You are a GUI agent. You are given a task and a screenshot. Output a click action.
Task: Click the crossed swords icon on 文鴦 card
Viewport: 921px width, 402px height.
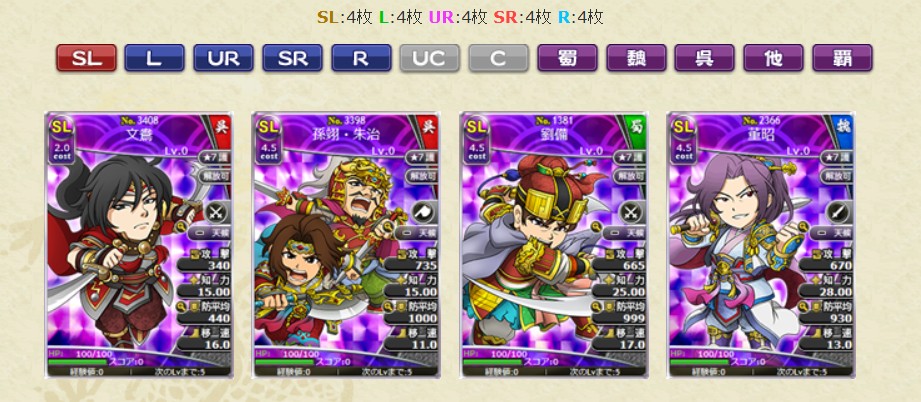point(216,212)
